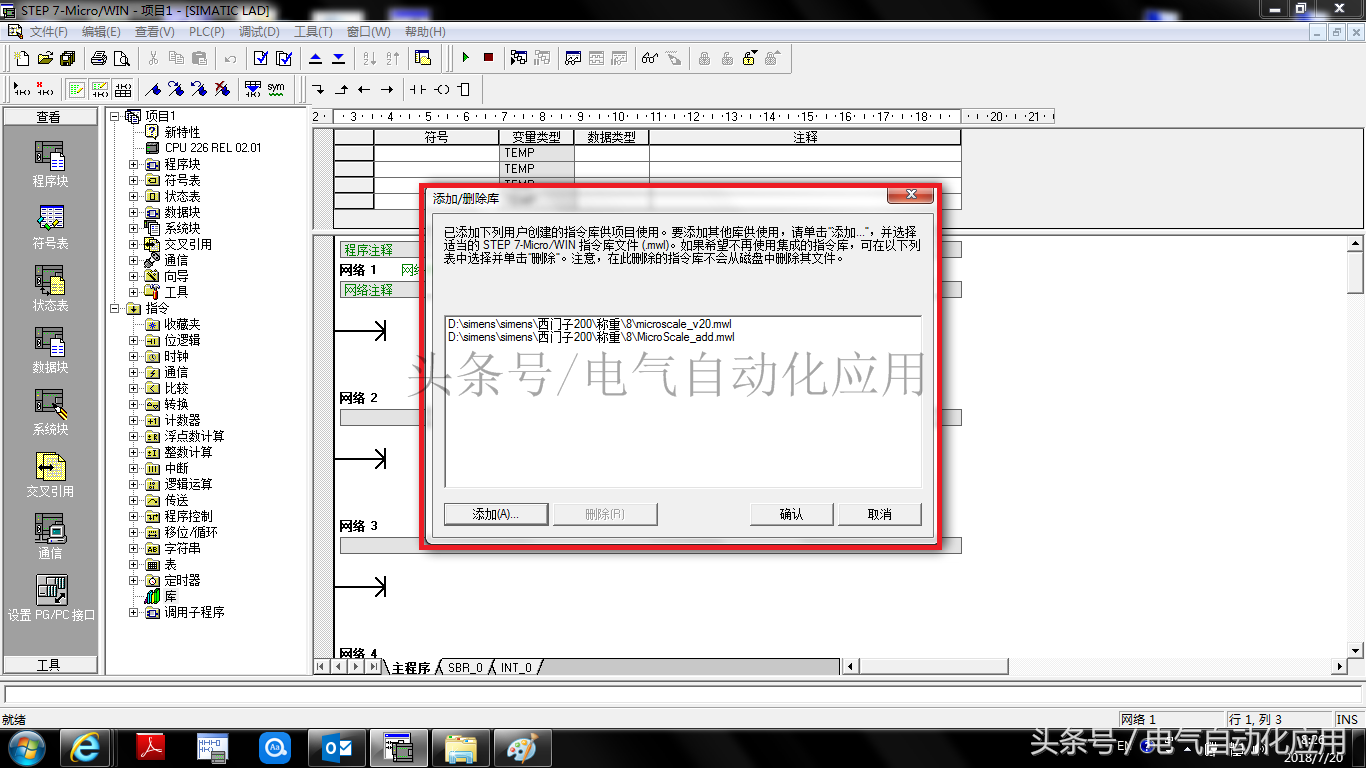Expand the 位逻辑 instruction folder

pyautogui.click(x=133, y=340)
